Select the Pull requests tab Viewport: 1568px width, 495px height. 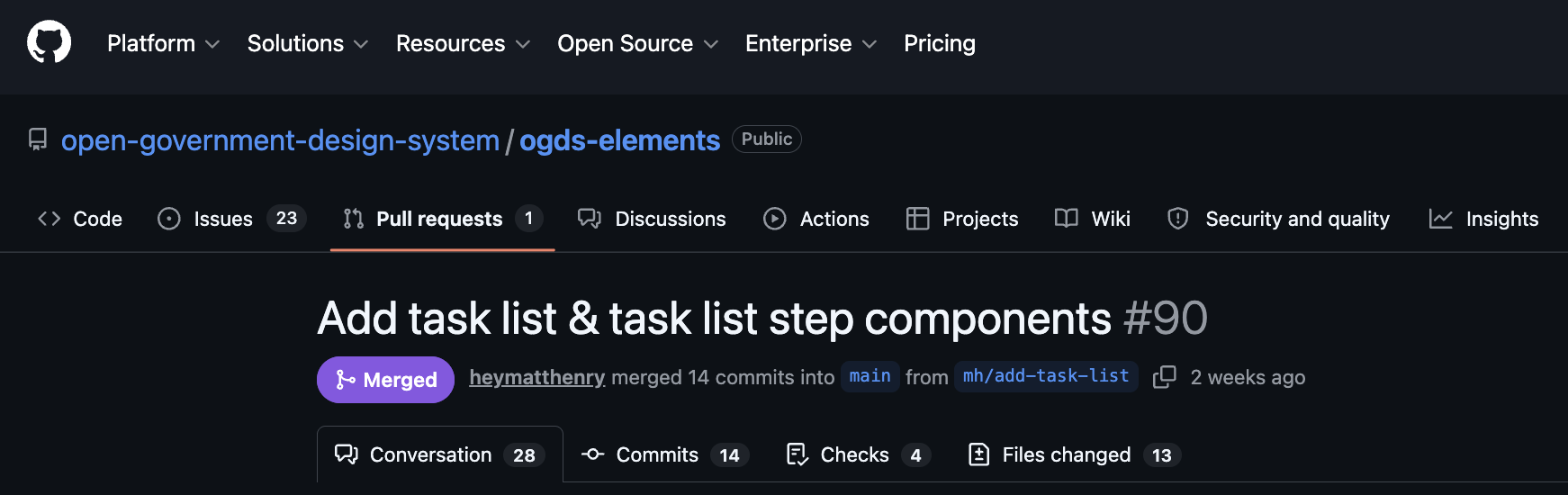coord(443,219)
